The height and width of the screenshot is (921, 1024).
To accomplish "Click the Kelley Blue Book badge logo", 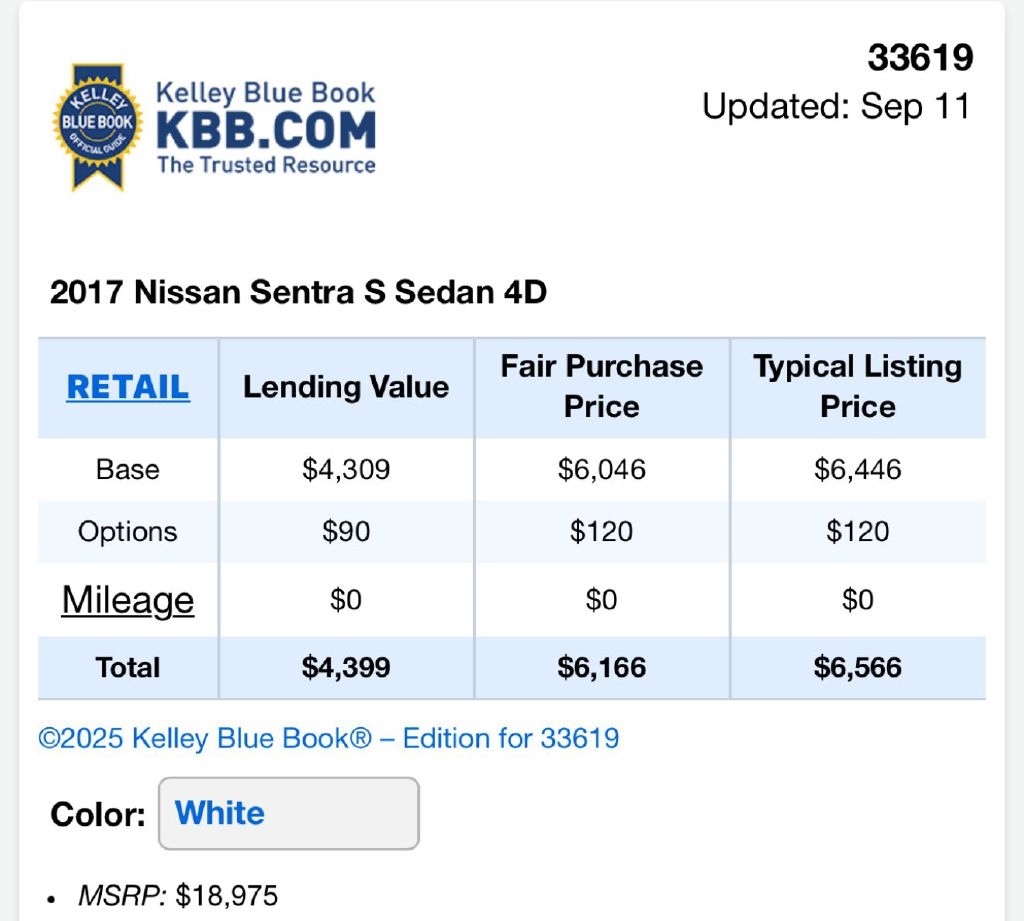I will pyautogui.click(x=97, y=126).
